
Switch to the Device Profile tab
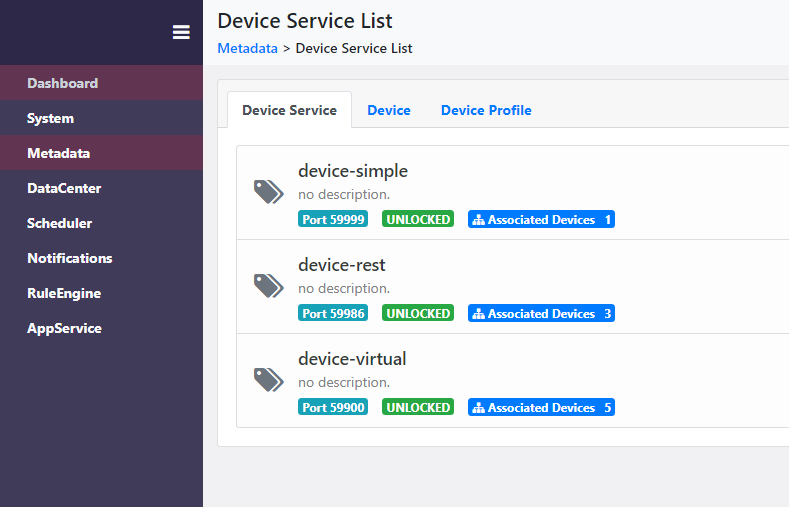point(486,110)
